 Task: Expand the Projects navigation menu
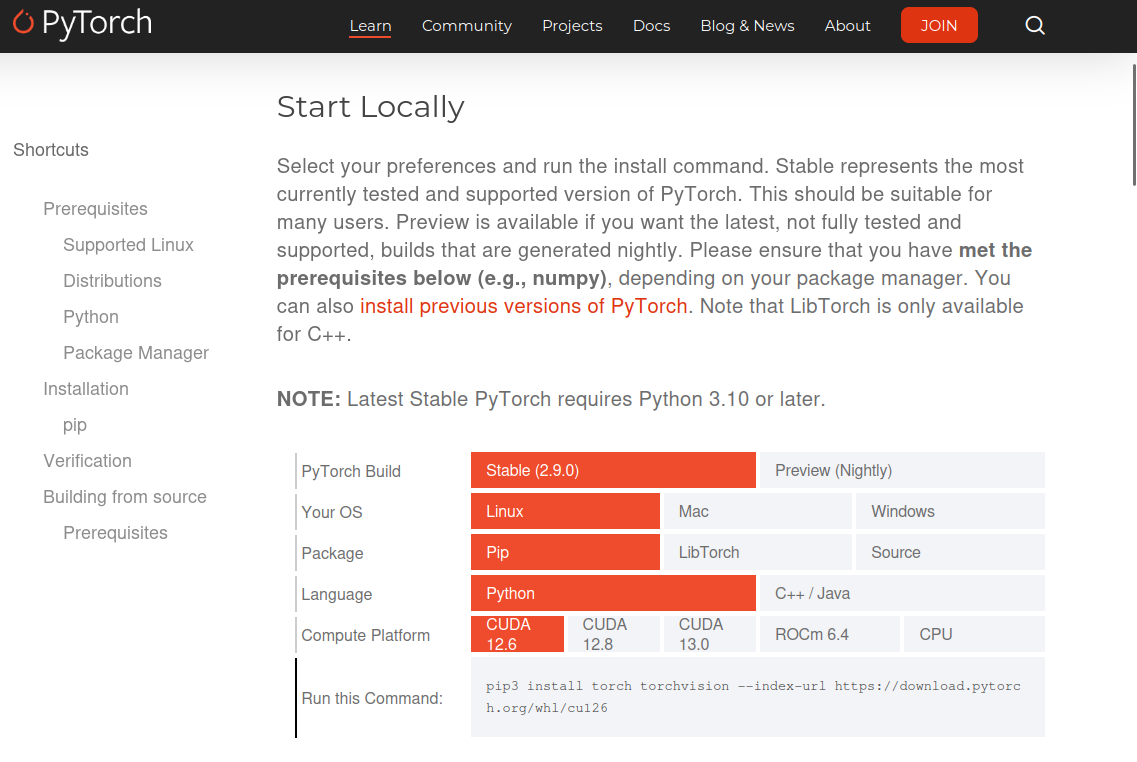point(572,26)
